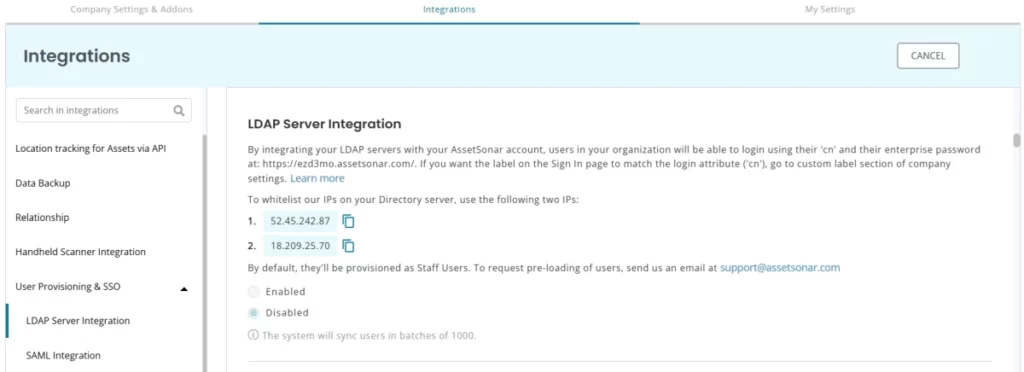The image size is (1024, 372).
Task: Go to the My Settings tab
Action: (x=829, y=10)
